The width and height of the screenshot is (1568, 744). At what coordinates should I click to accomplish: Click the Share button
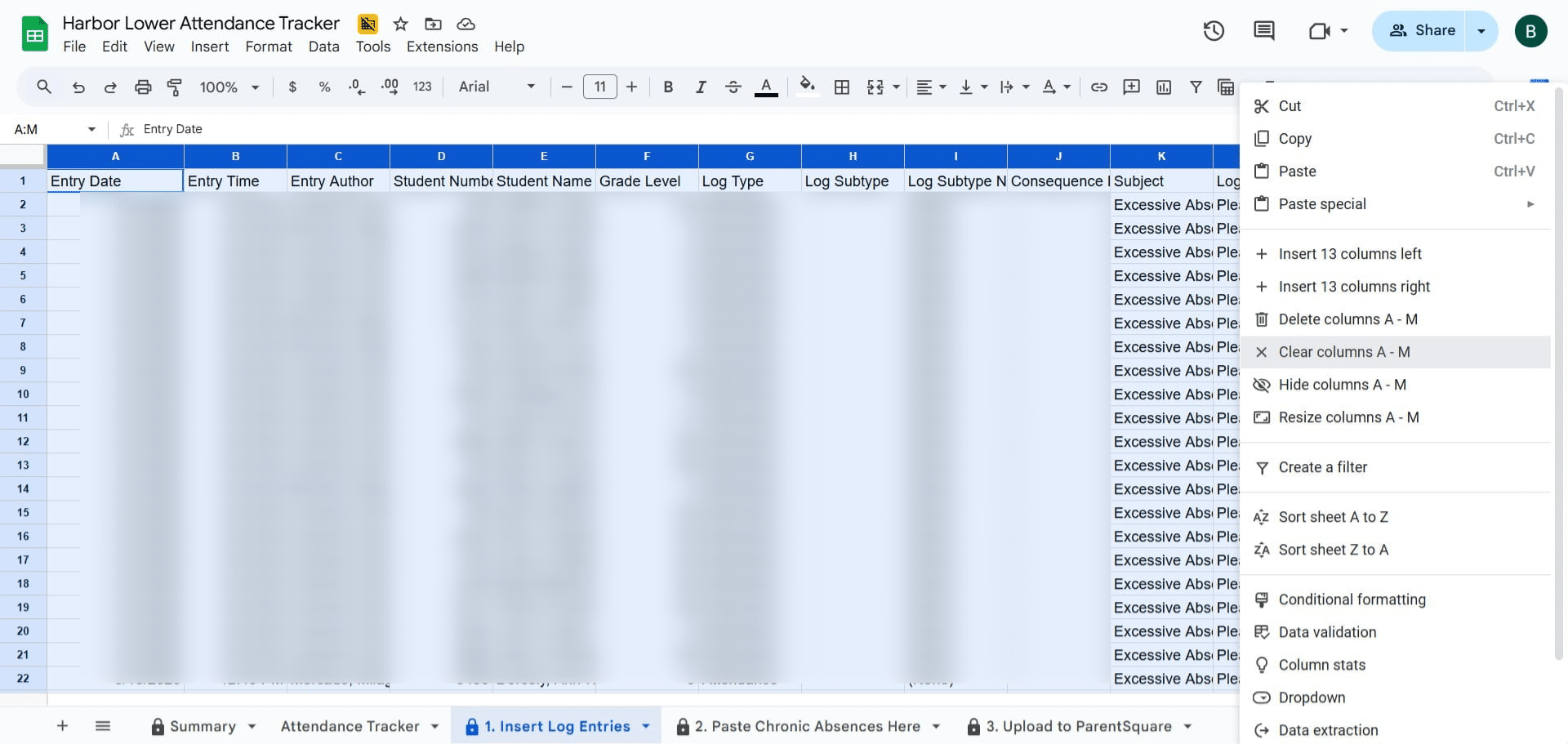pyautogui.click(x=1419, y=31)
